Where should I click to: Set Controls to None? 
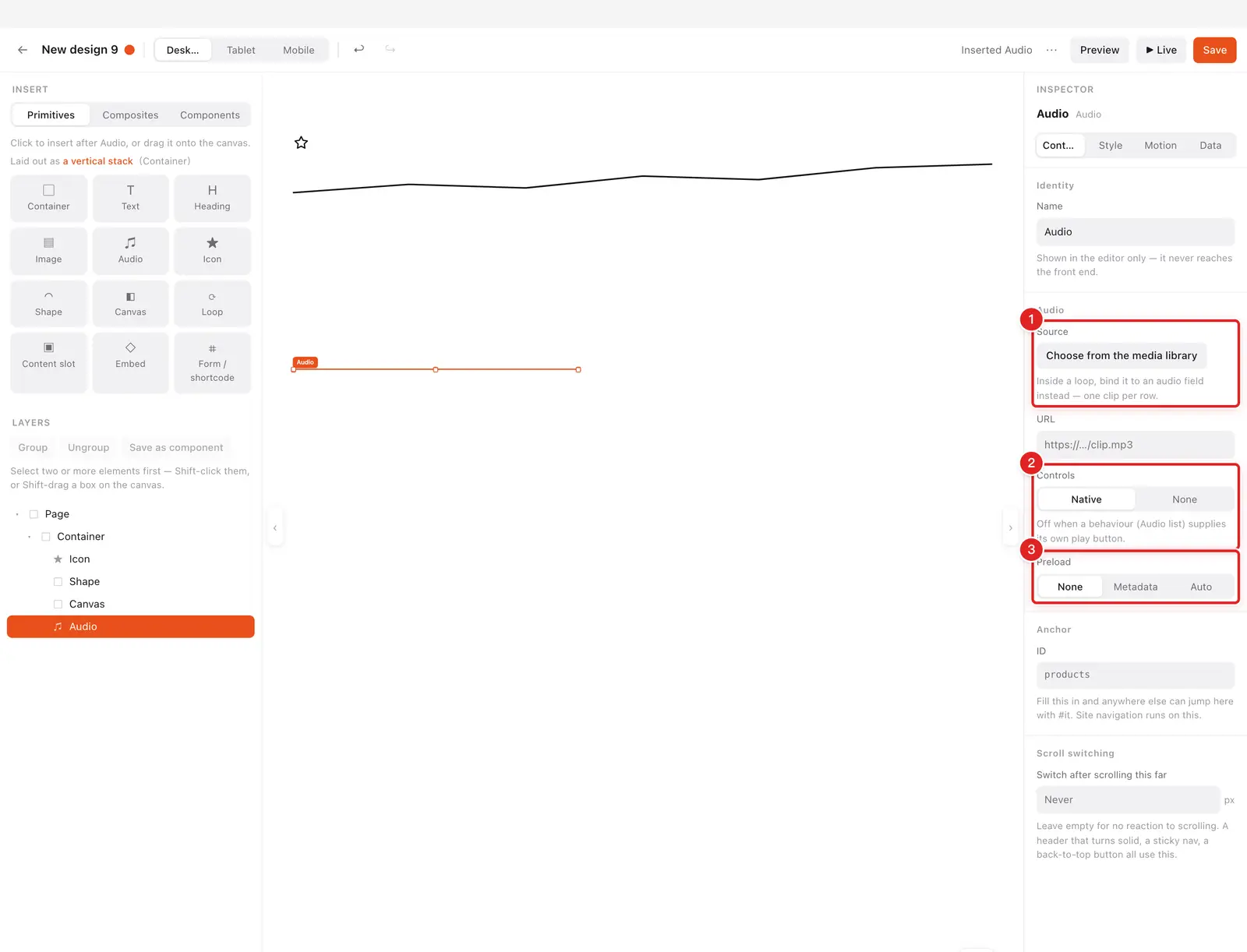pyautogui.click(x=1184, y=499)
